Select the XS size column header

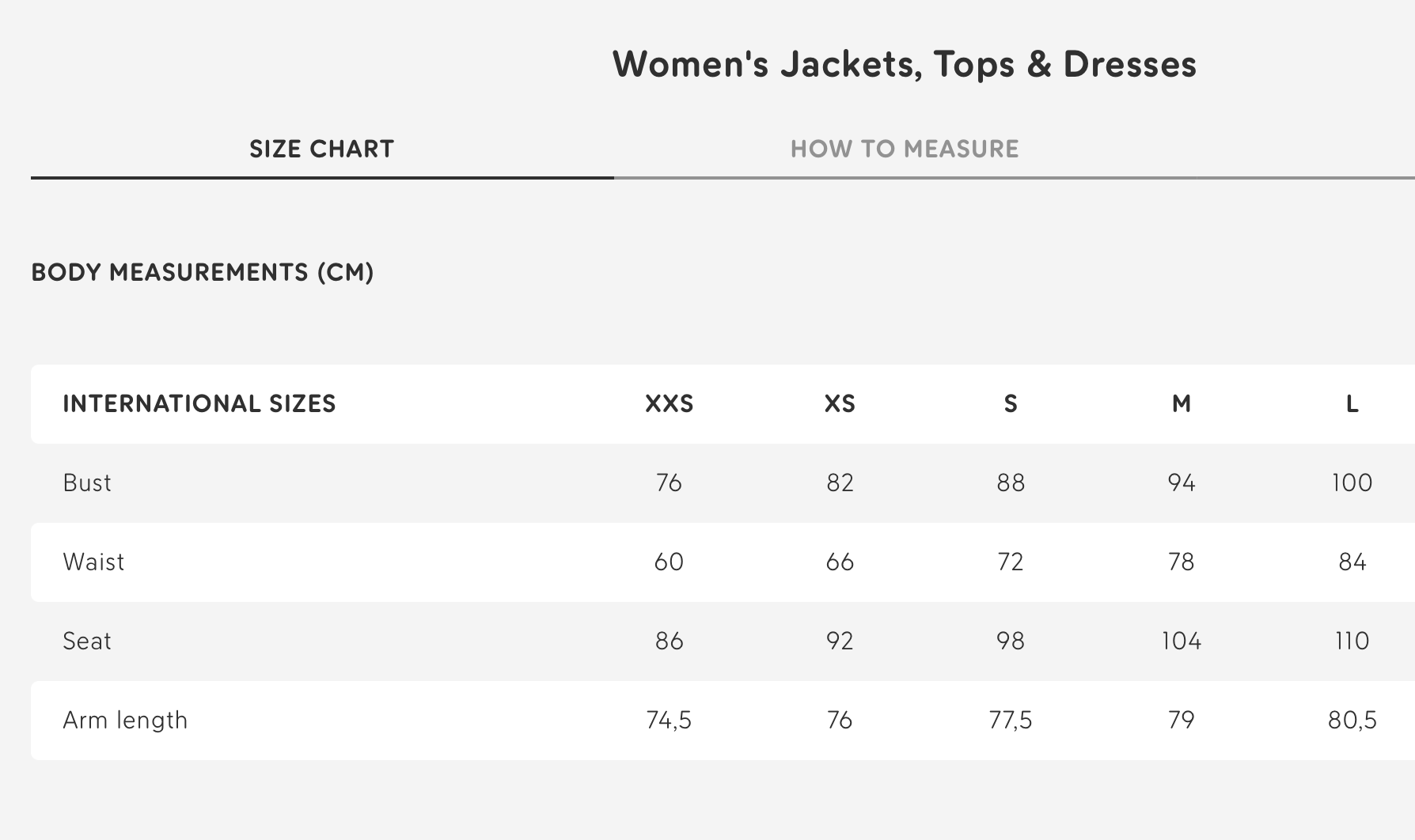click(840, 404)
